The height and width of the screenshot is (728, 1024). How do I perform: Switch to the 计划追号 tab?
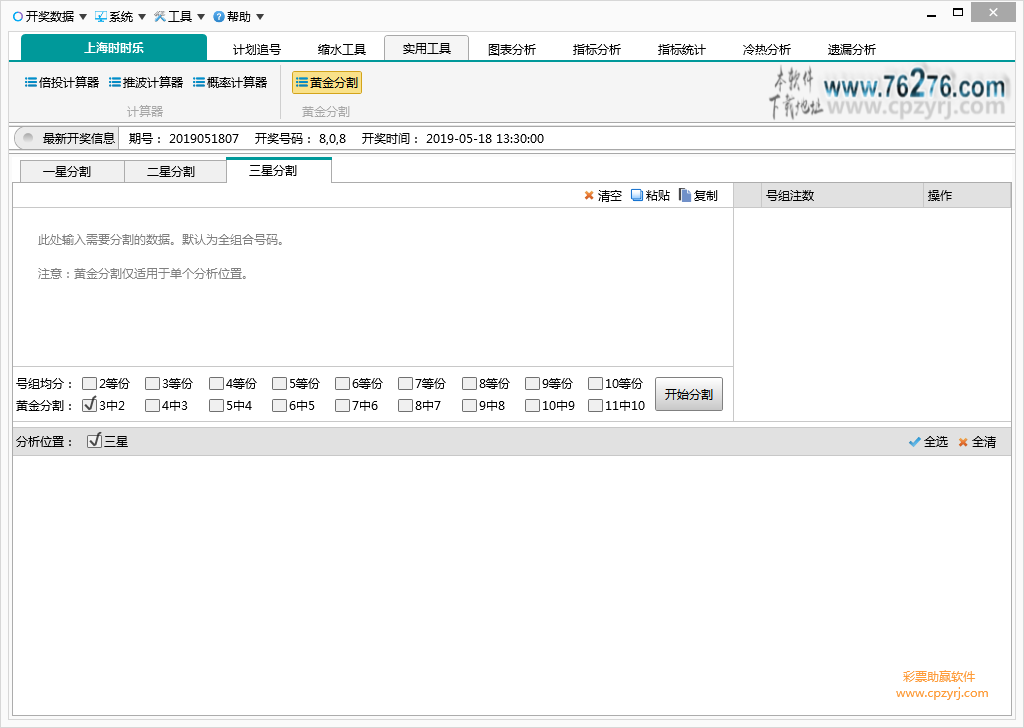(x=257, y=49)
